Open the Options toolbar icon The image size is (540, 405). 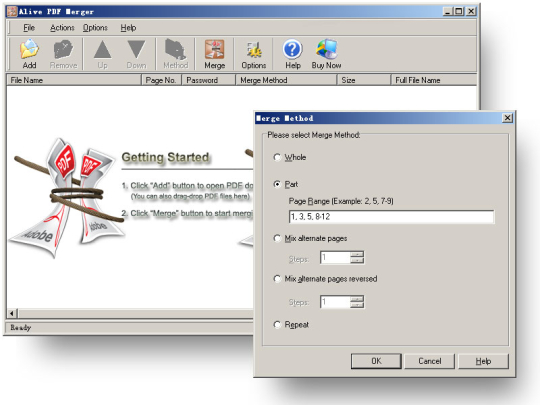coord(254,54)
